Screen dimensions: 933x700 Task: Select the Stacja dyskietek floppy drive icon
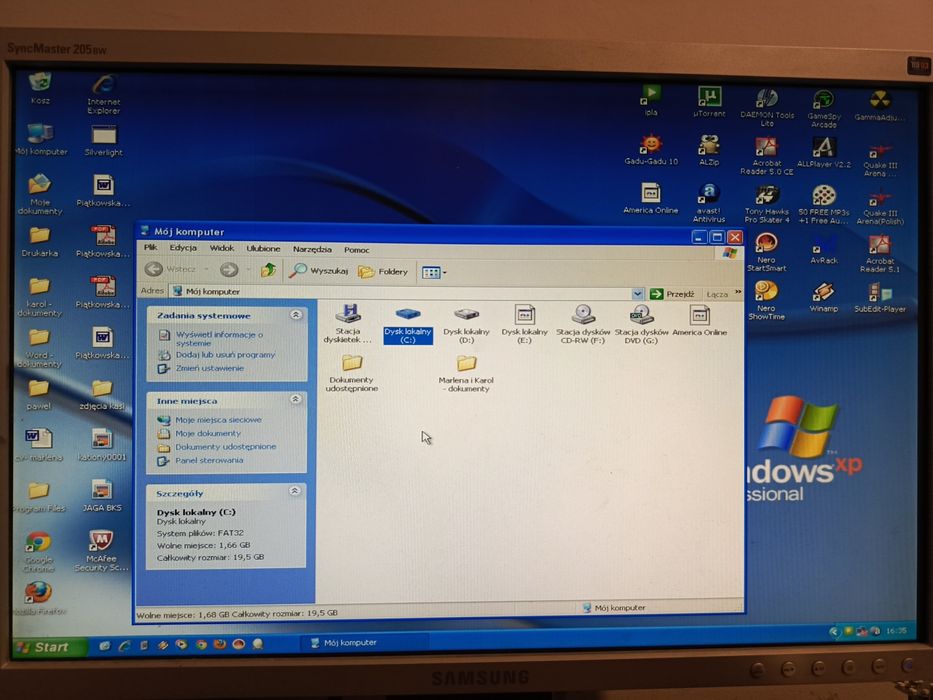(348, 323)
